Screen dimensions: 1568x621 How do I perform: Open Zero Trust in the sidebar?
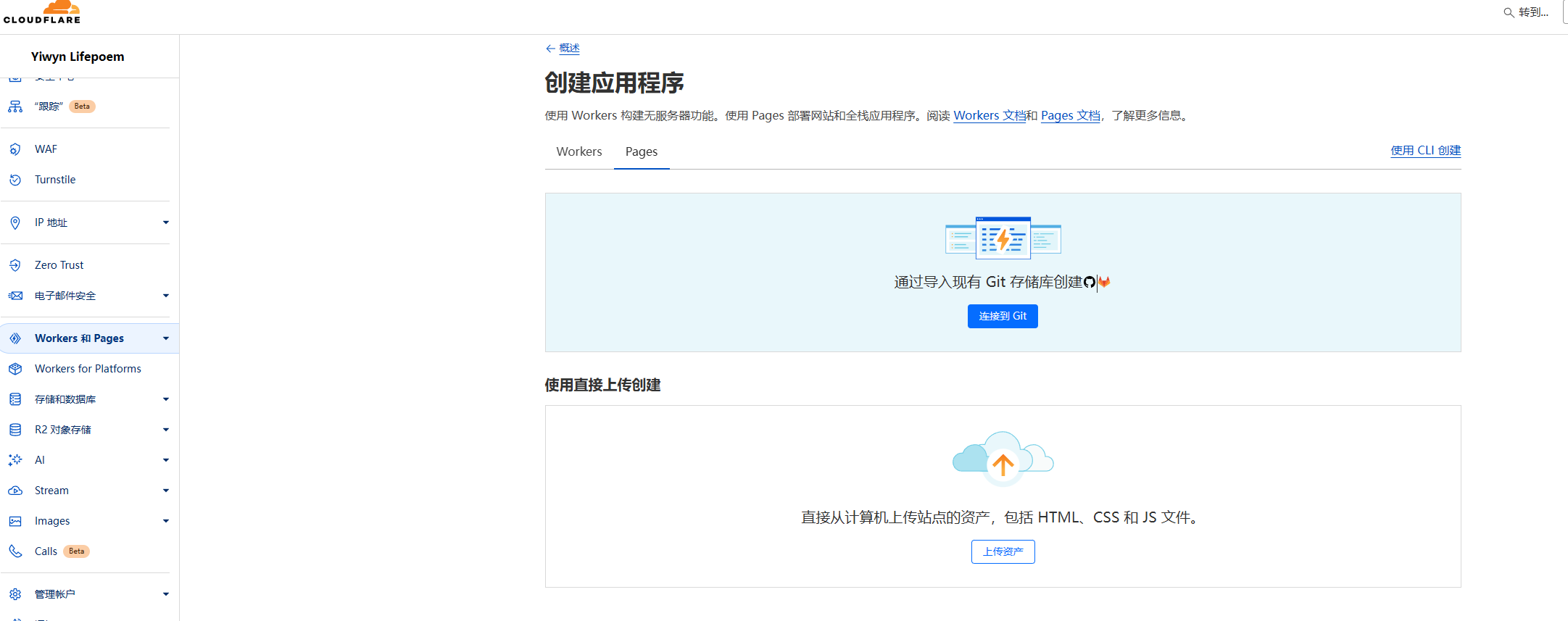[59, 265]
